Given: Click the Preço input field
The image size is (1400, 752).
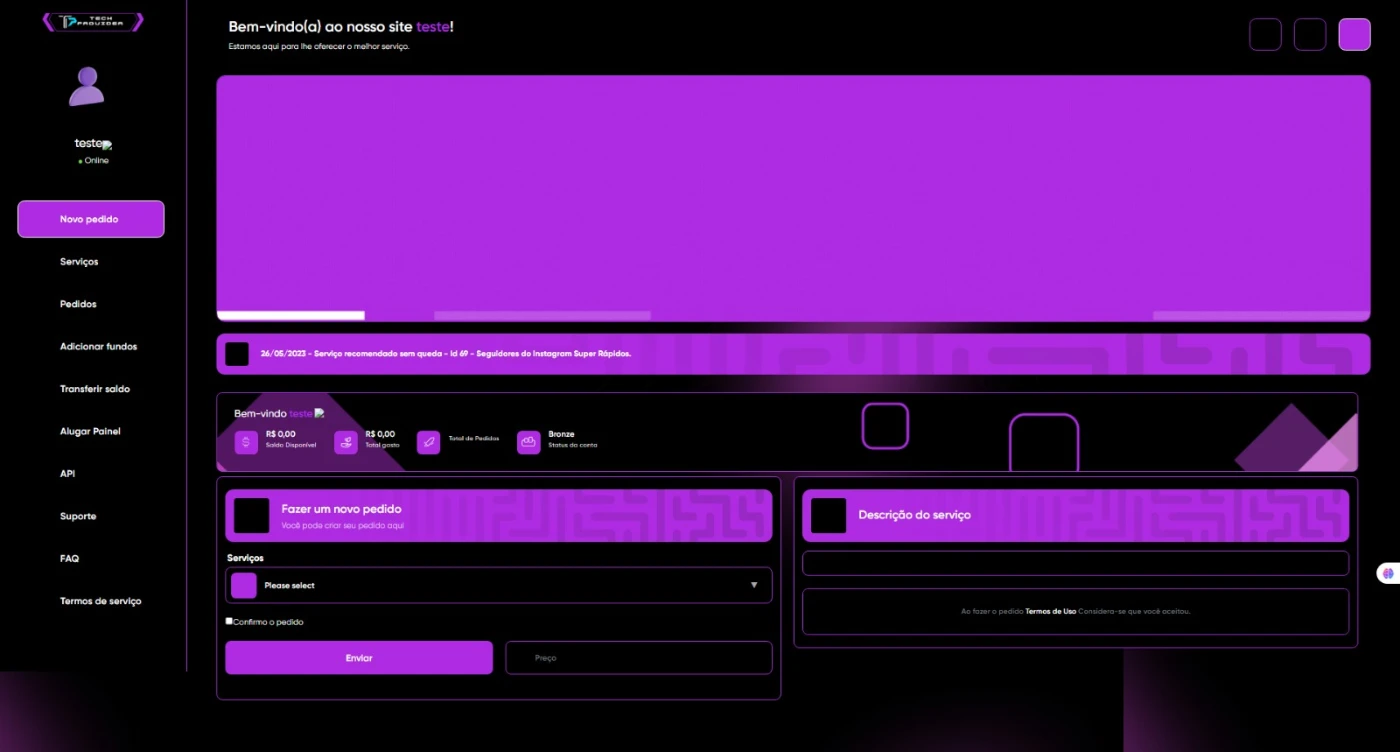Looking at the screenshot, I should pyautogui.click(x=638, y=658).
